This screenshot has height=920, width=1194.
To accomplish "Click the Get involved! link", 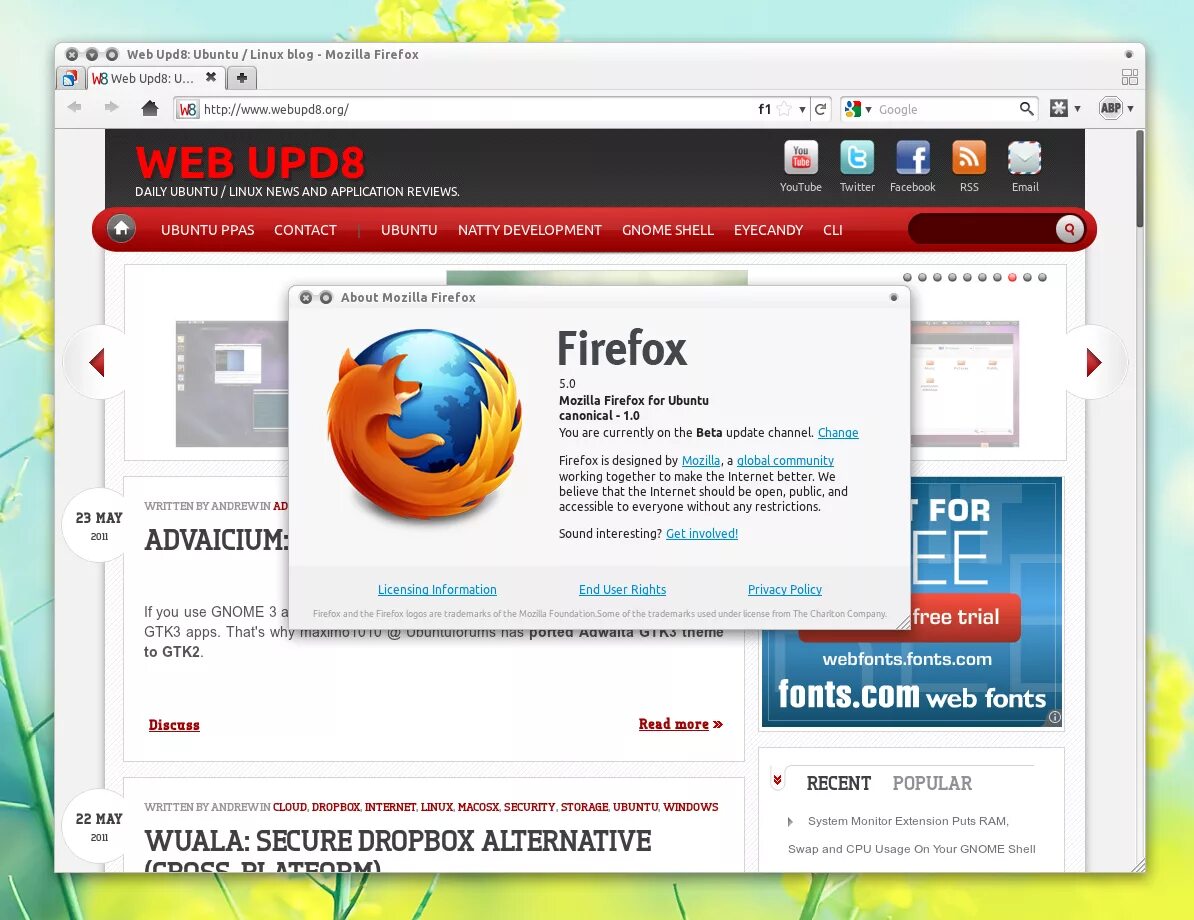I will pyautogui.click(x=701, y=534).
